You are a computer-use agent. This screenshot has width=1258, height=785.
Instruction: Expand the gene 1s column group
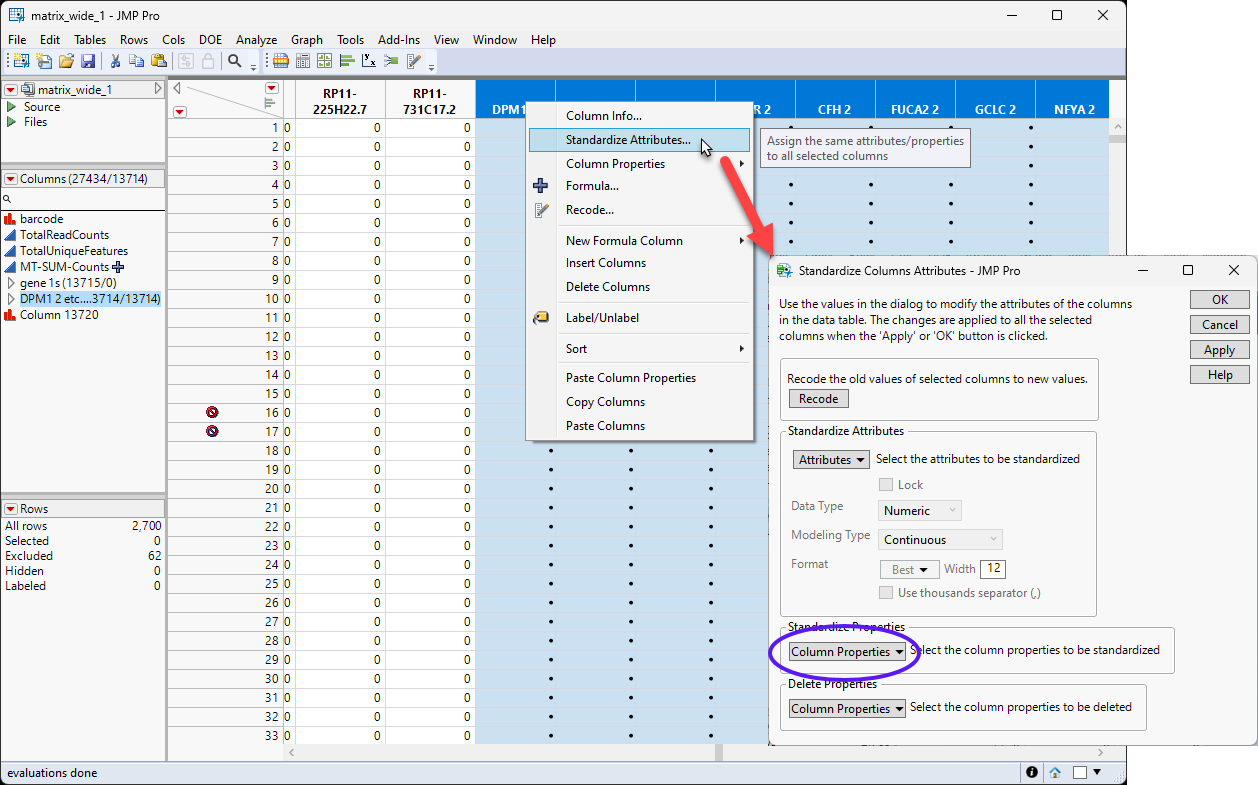(x=11, y=283)
